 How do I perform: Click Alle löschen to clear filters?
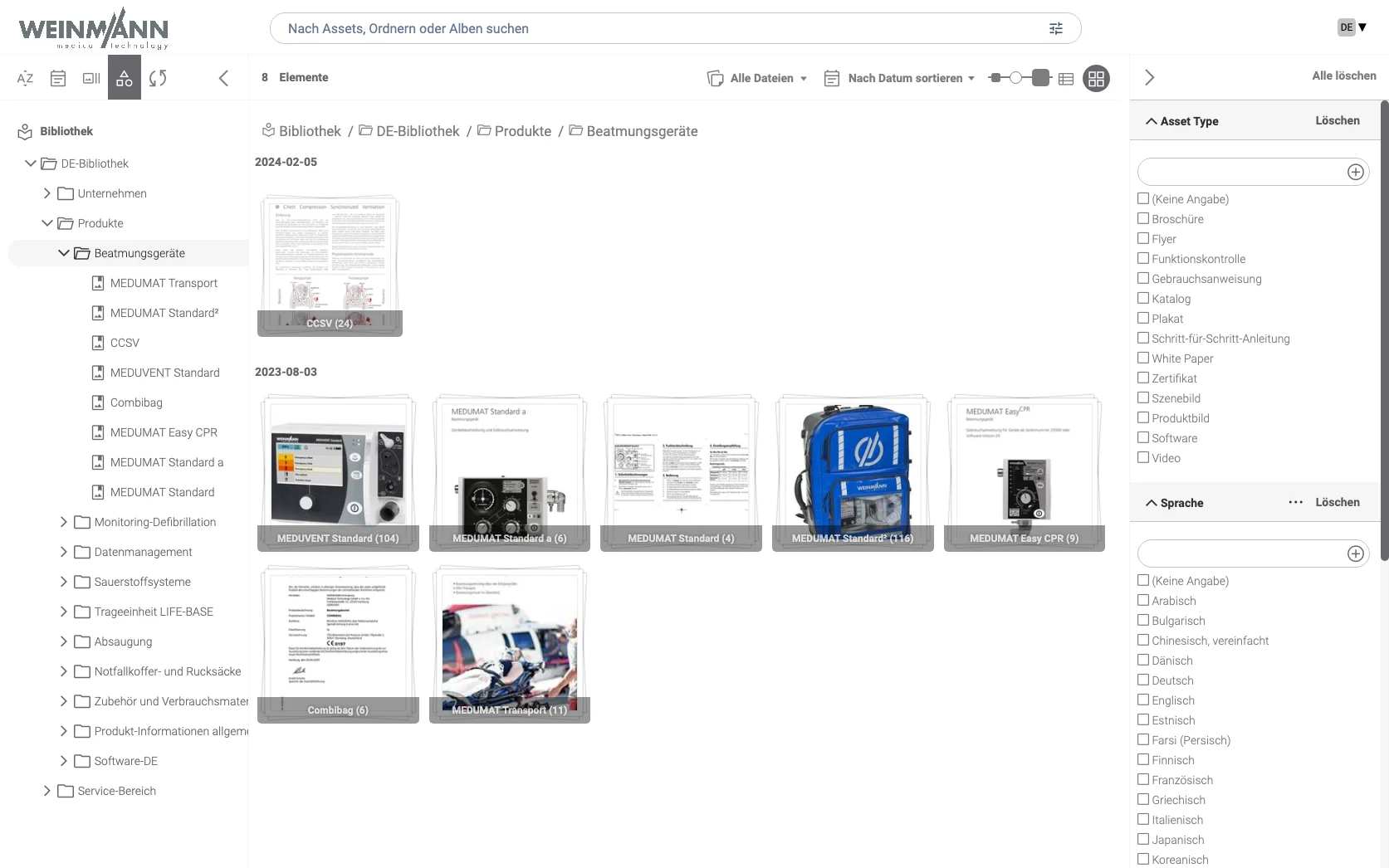(1344, 76)
